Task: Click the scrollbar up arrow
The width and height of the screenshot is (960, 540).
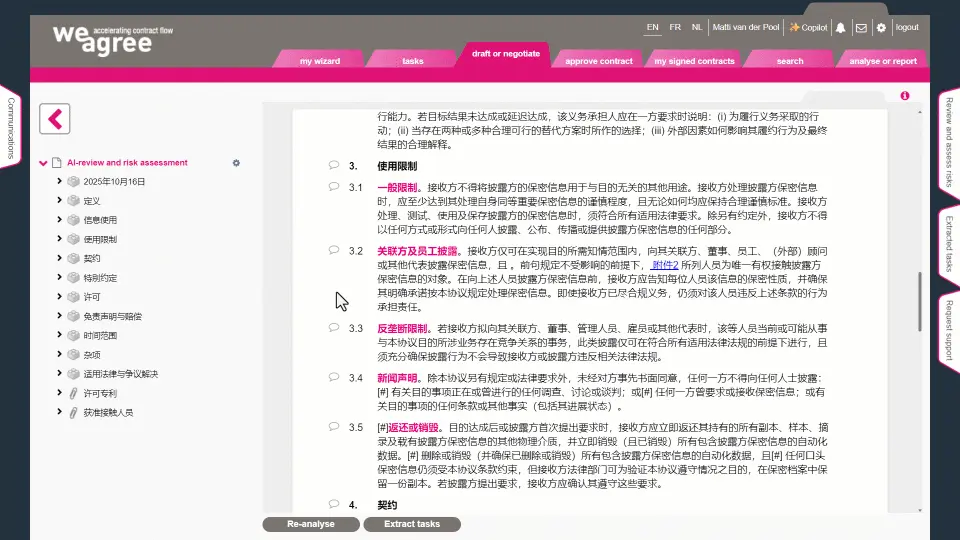Action: coord(920,113)
